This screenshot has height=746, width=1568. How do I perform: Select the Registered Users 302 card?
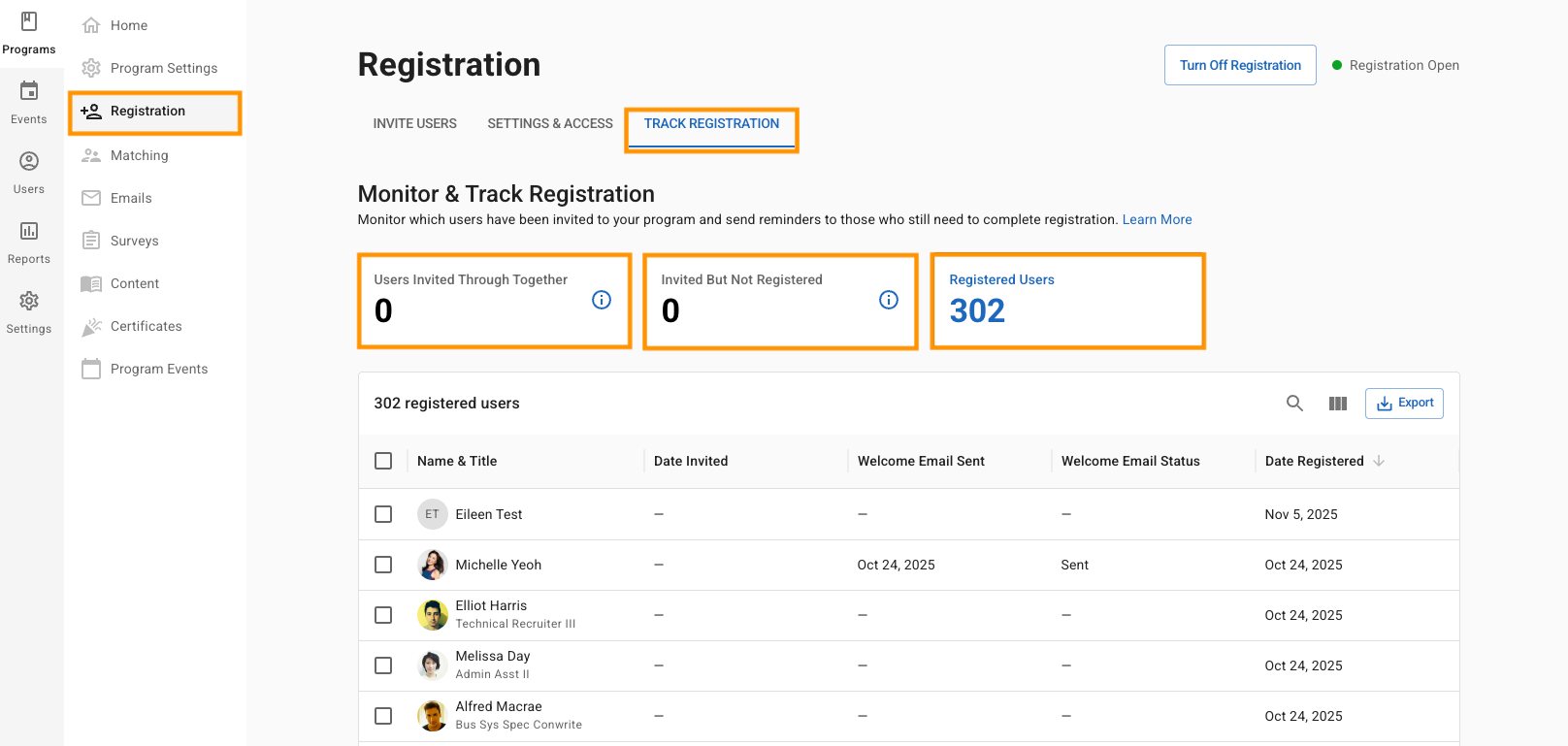1067,301
